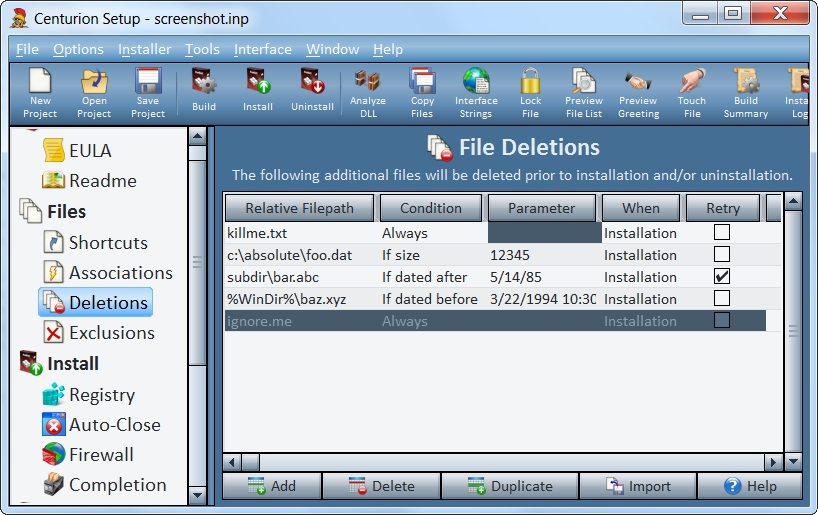The width and height of the screenshot is (818, 515).
Task: Show the Preview Greeting handshake tool
Action: click(x=639, y=93)
